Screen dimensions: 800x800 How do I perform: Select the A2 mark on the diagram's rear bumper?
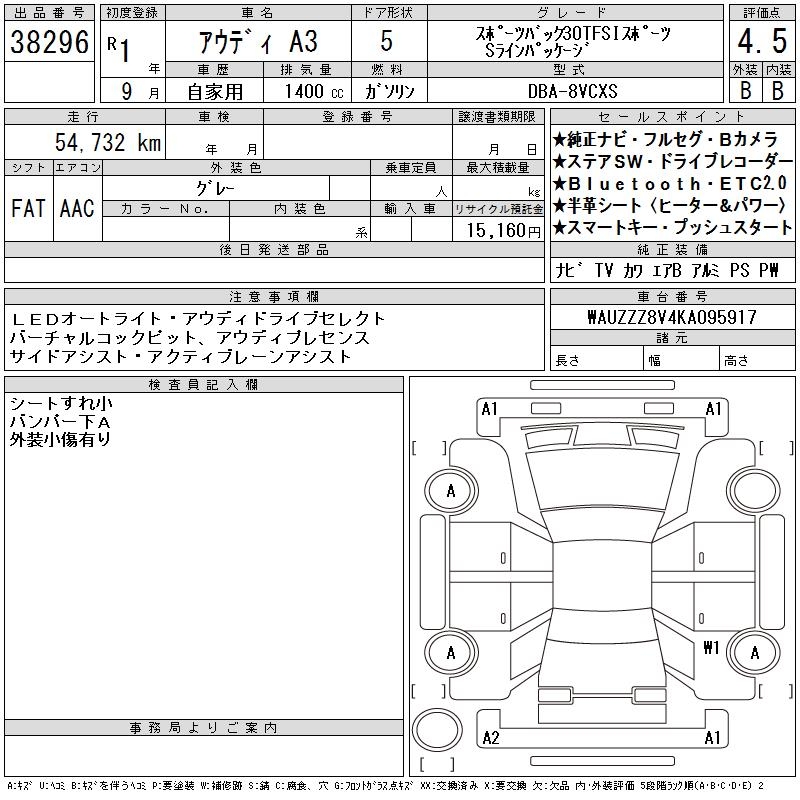tap(491, 738)
